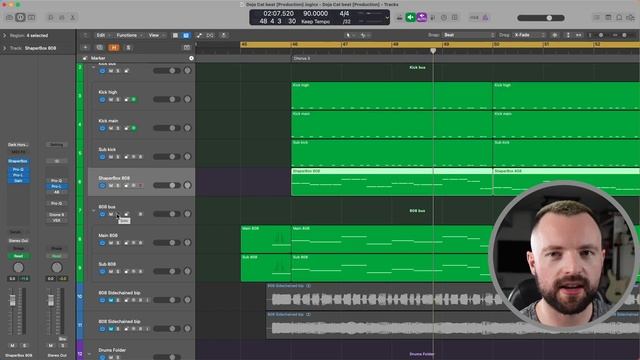Open the List Editors icon
The image size is (640, 360).
pyautogui.click(x=597, y=18)
